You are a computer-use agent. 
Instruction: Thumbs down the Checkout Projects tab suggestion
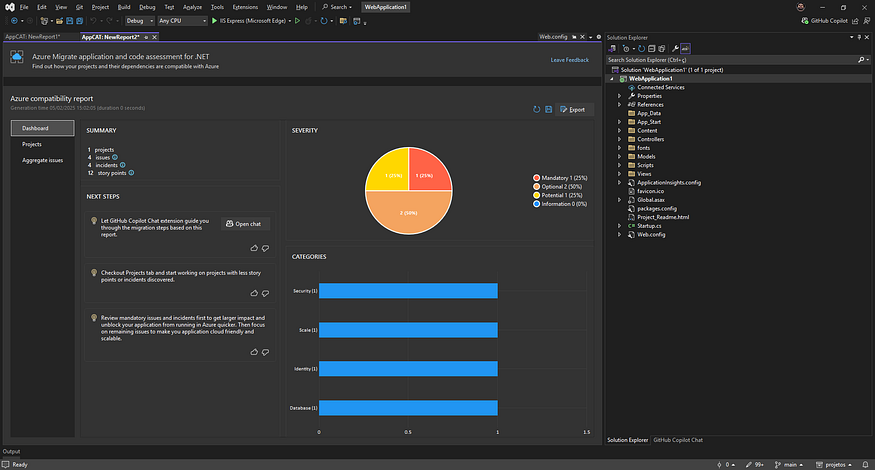(265, 294)
